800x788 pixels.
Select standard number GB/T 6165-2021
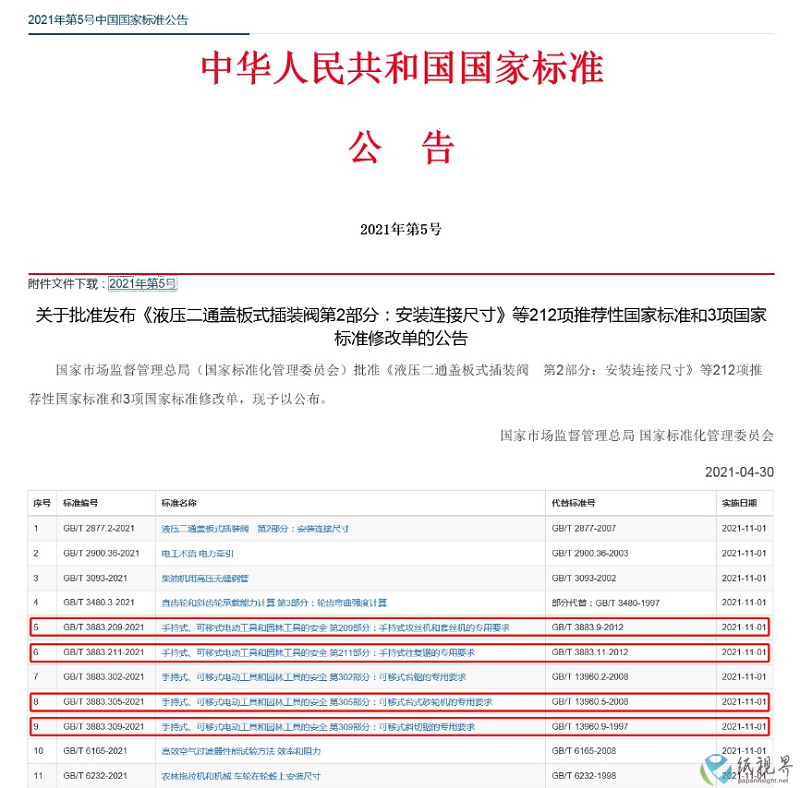click(95, 751)
